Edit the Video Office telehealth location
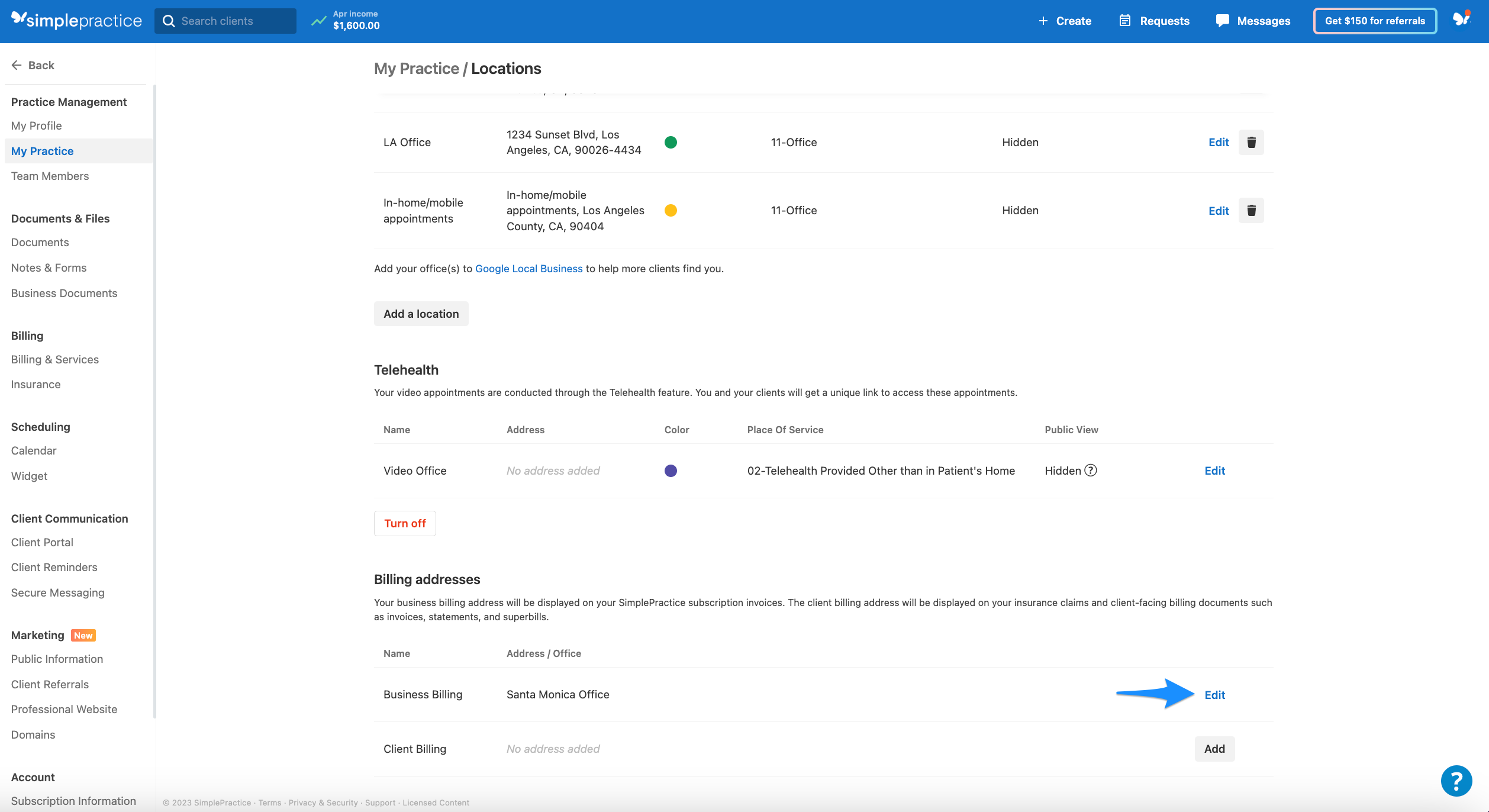1489x812 pixels. [1215, 471]
